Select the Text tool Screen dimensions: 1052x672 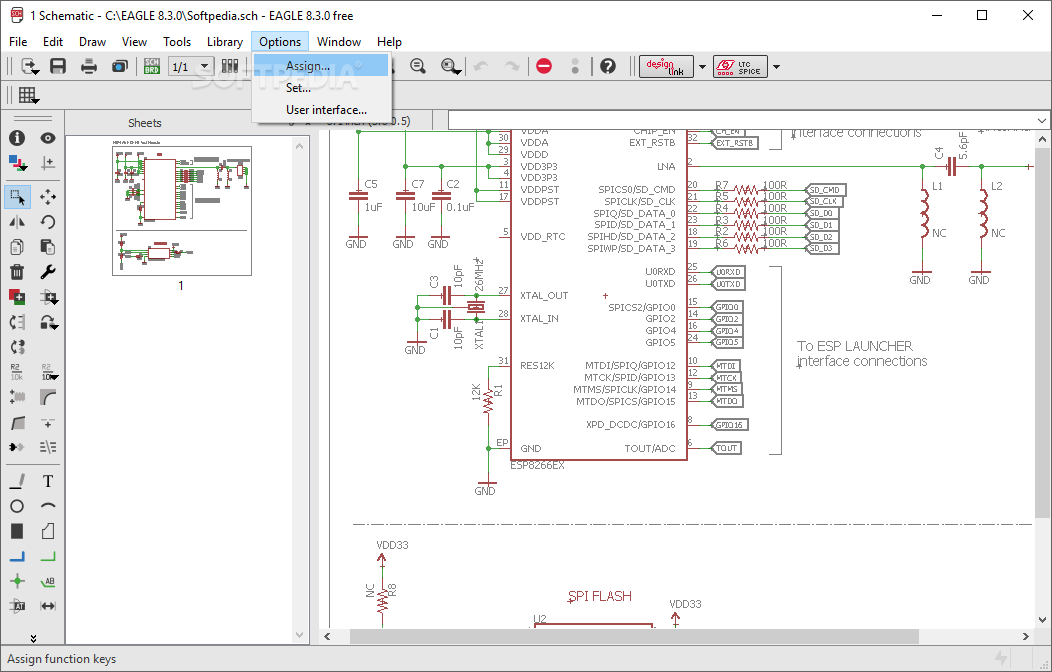47,481
